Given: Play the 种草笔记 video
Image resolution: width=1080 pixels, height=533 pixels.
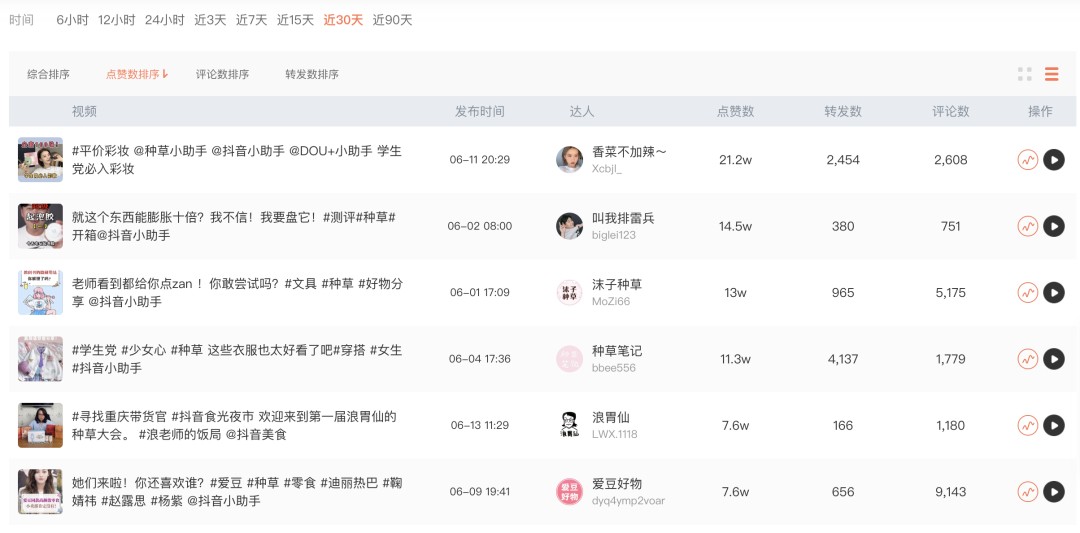Looking at the screenshot, I should [x=1054, y=359].
